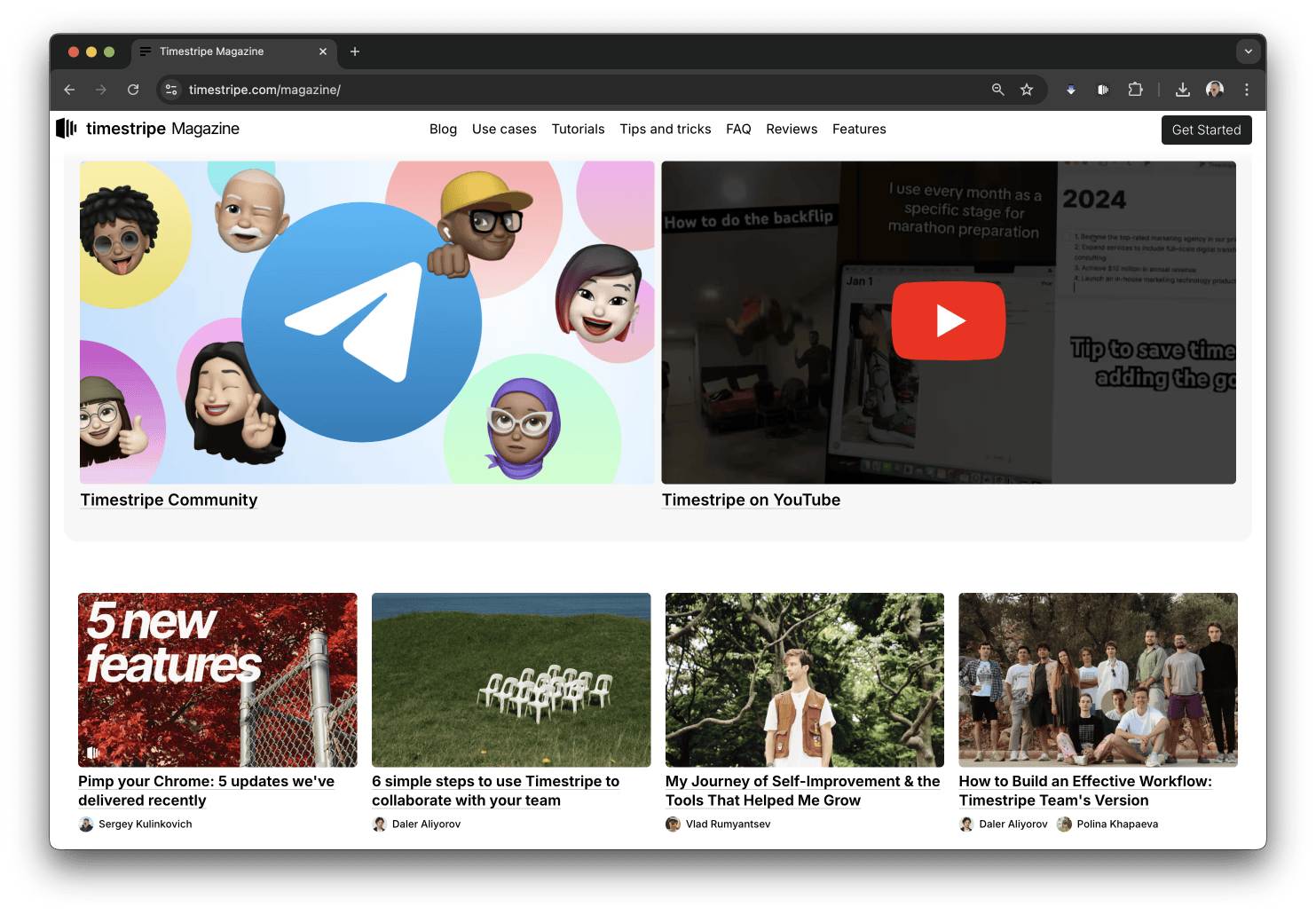Image resolution: width=1316 pixels, height=915 pixels.
Task: Click the Telegram community banner image
Action: (x=367, y=322)
